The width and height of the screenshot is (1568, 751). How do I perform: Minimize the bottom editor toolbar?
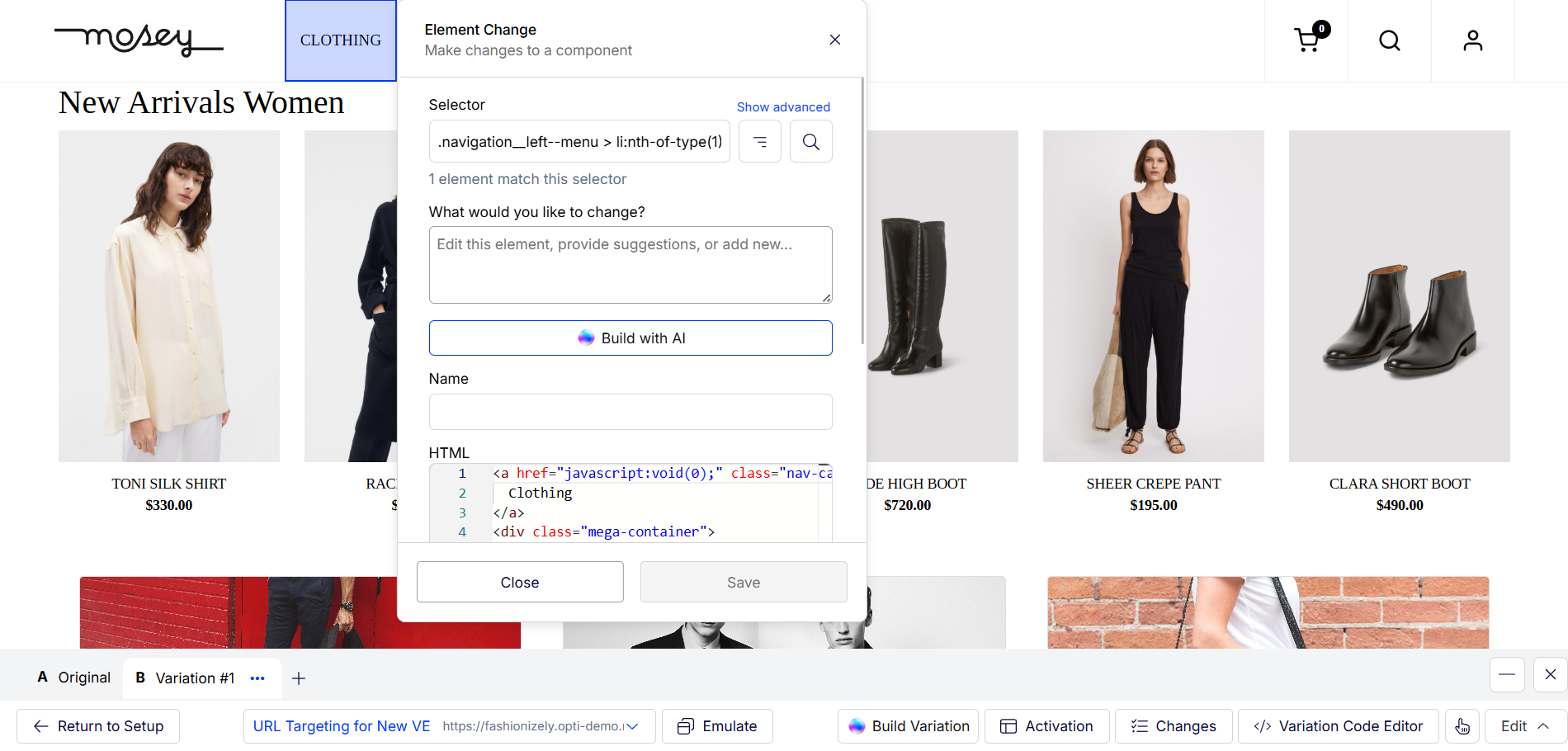[x=1506, y=674]
